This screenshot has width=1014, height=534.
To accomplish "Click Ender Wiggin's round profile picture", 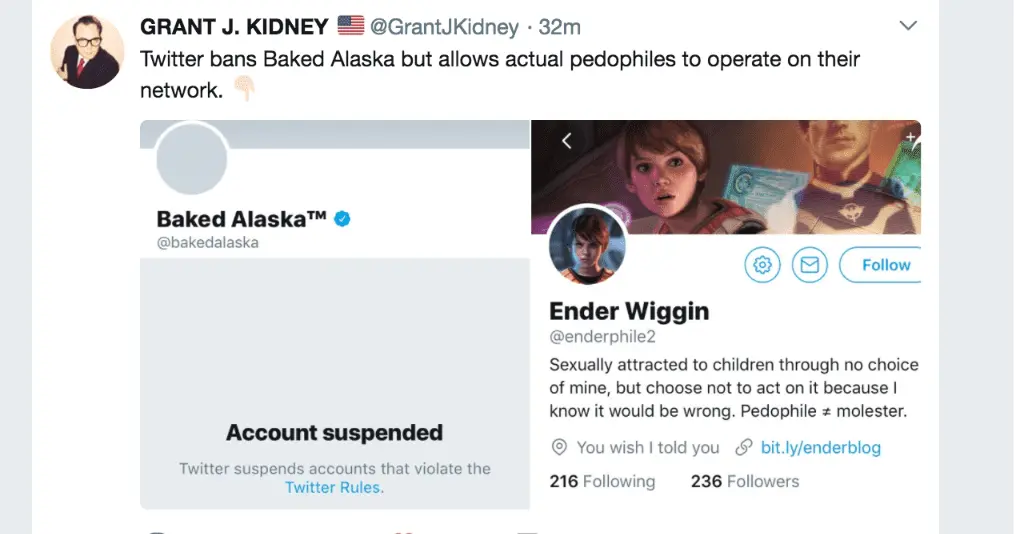I will [x=588, y=247].
